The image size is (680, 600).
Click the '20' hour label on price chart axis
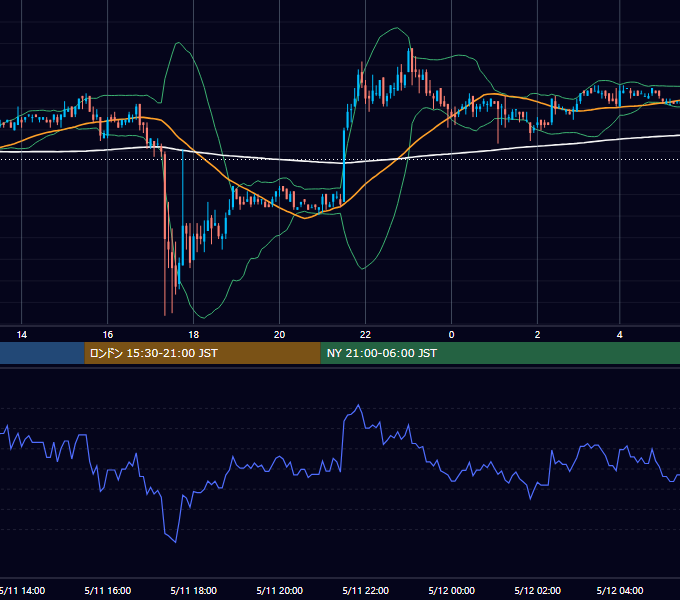279,335
